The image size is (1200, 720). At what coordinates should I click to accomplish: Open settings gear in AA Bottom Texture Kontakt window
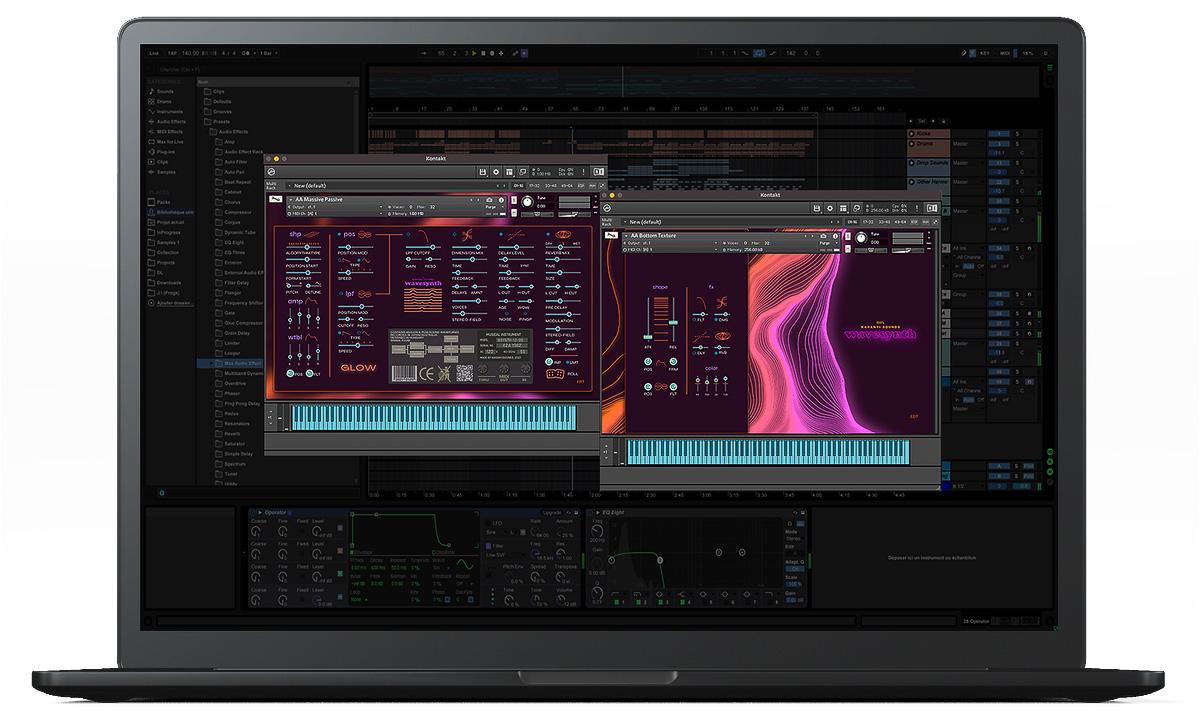tap(830, 207)
